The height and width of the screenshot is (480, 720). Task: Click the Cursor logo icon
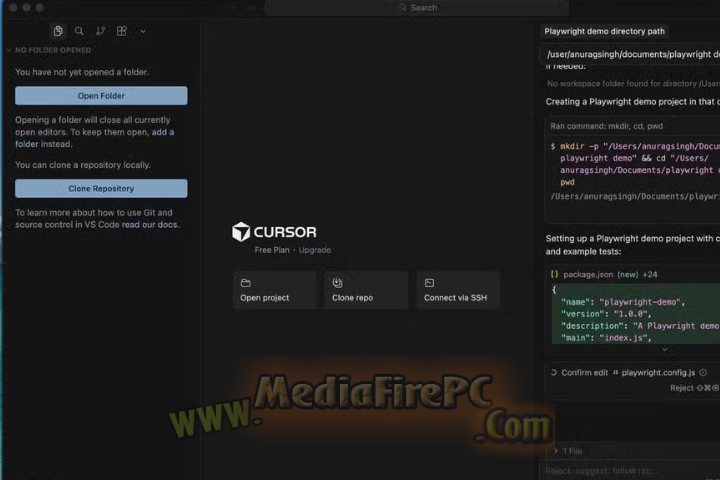tap(241, 232)
